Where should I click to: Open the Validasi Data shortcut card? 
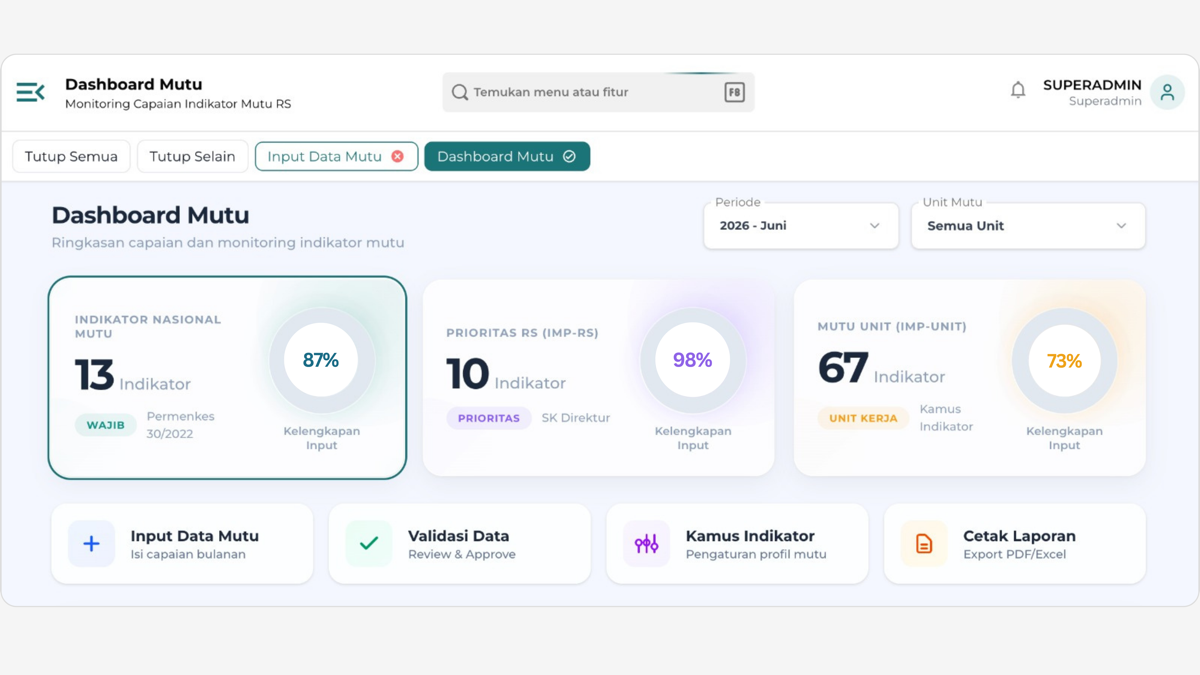[x=460, y=544]
